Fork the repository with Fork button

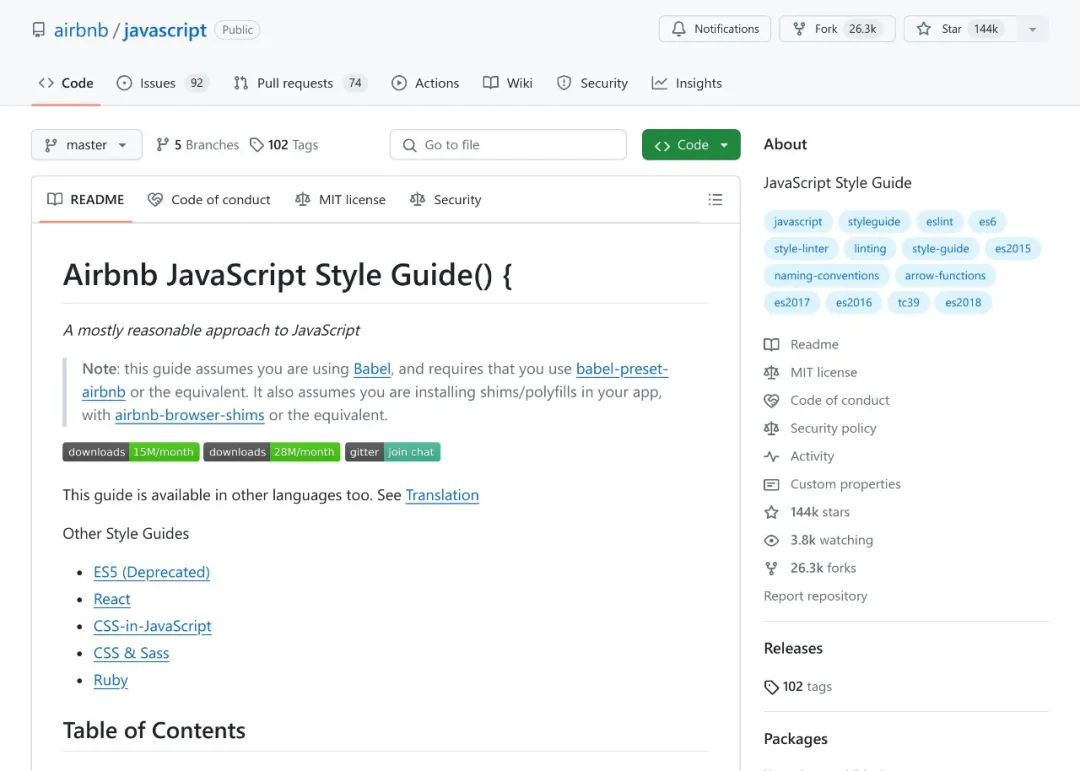(837, 29)
